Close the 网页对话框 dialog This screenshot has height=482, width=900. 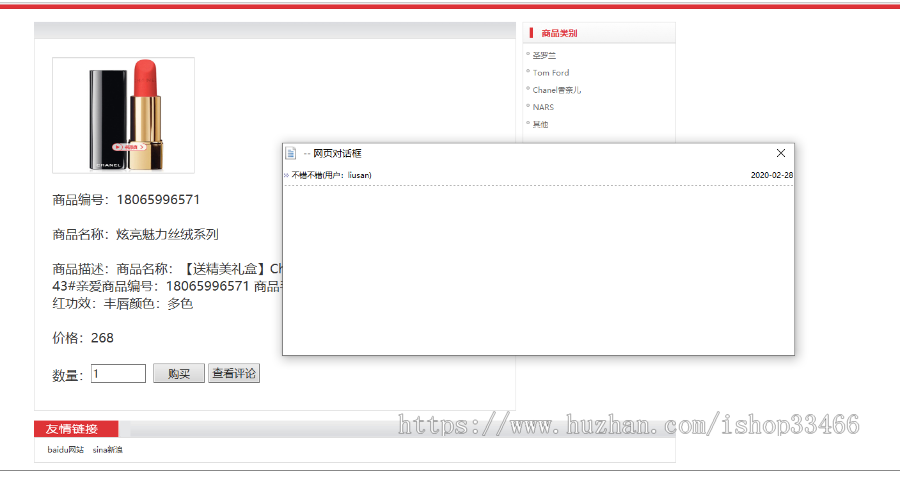(x=781, y=153)
